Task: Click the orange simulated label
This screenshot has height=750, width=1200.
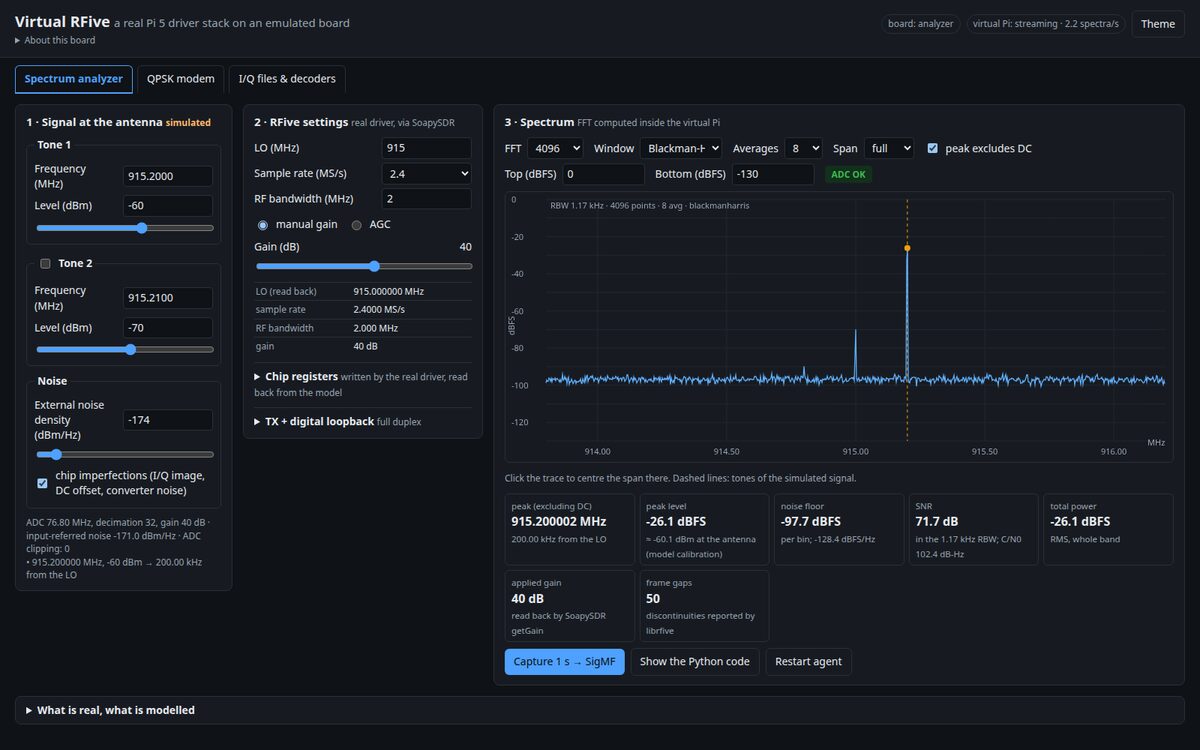Action: (188, 123)
